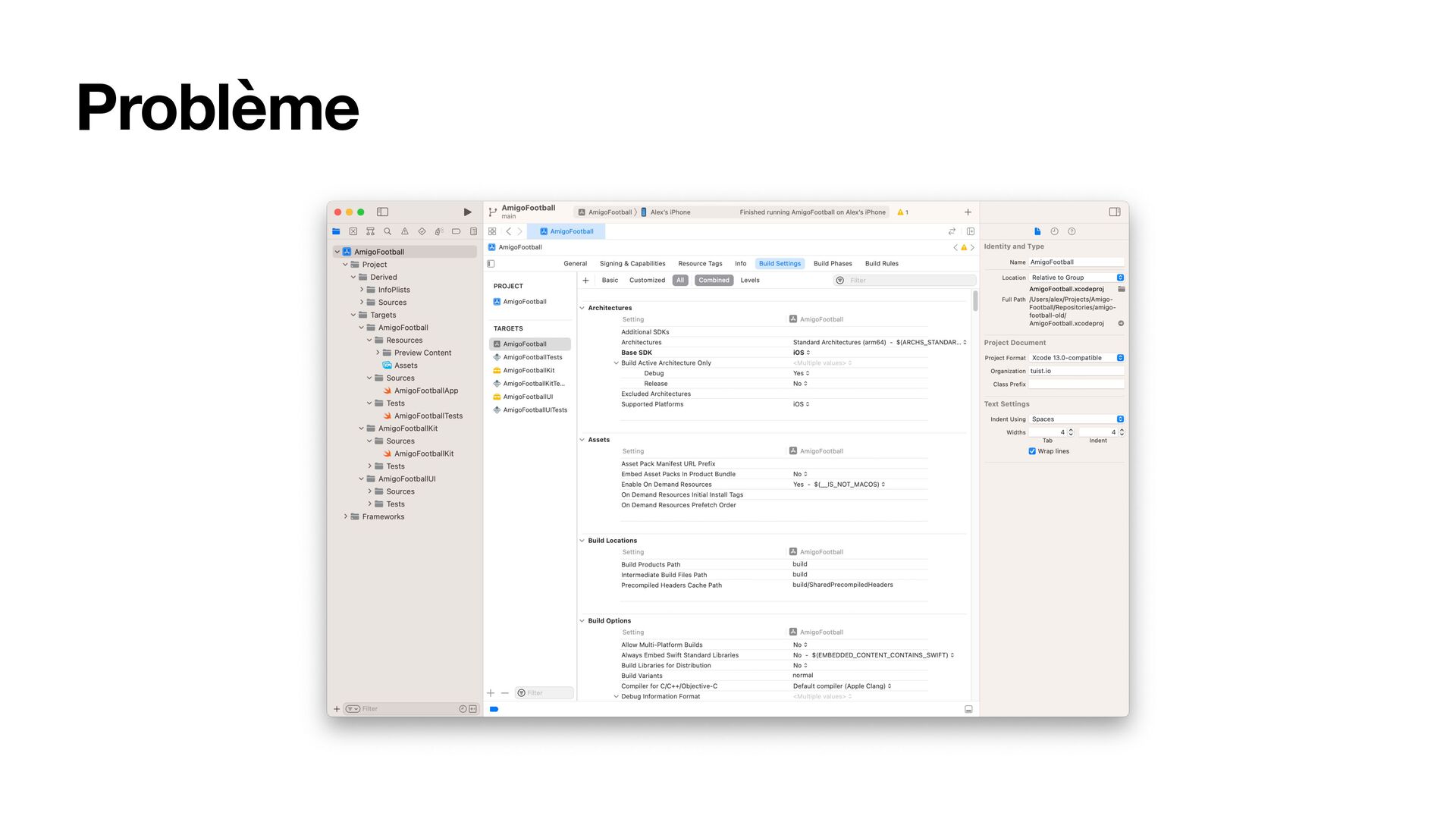Image resolution: width=1456 pixels, height=819 pixels.
Task: Open the Info tab
Action: [740, 264]
